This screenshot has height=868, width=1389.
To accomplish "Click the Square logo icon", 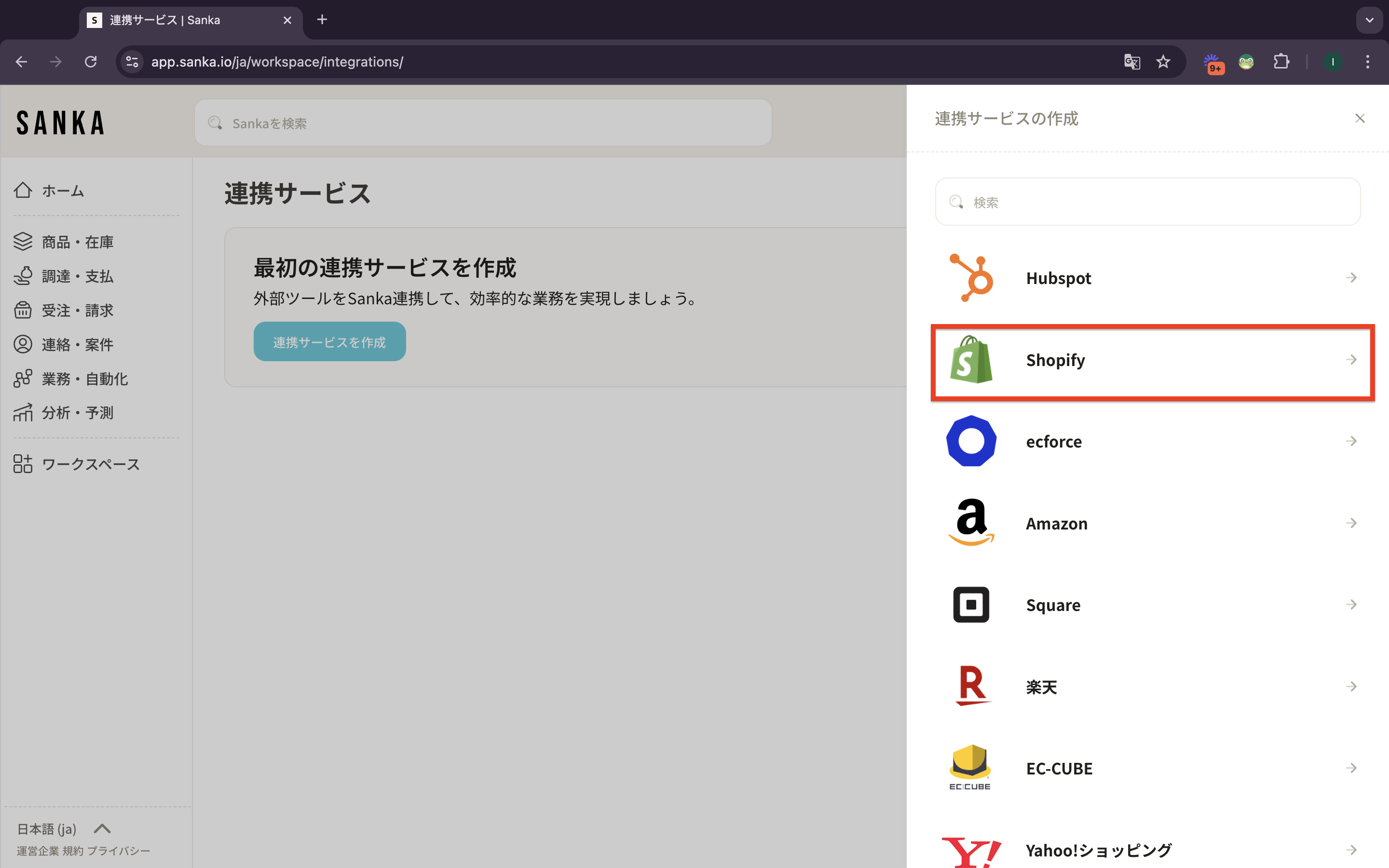I will tap(971, 605).
